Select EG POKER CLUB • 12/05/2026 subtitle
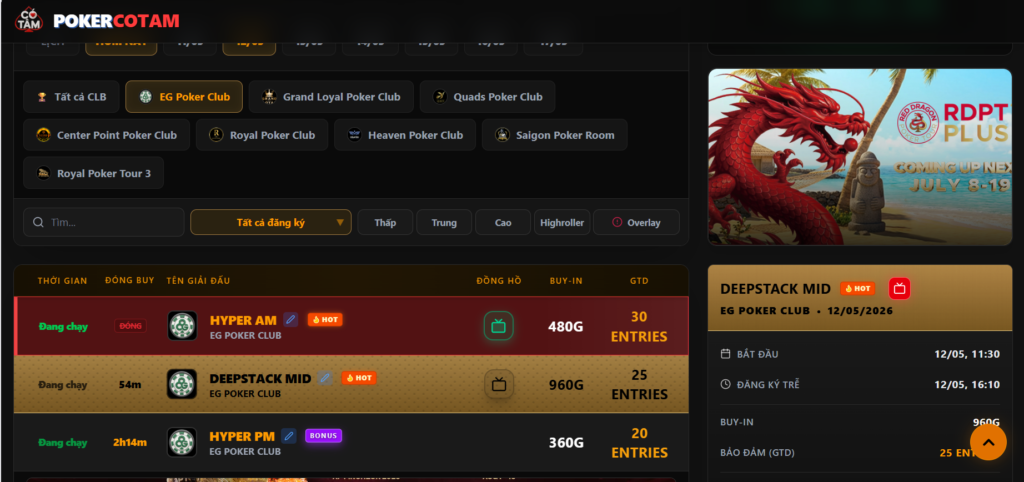Screen dimensions: 1024x482 [x=807, y=311]
